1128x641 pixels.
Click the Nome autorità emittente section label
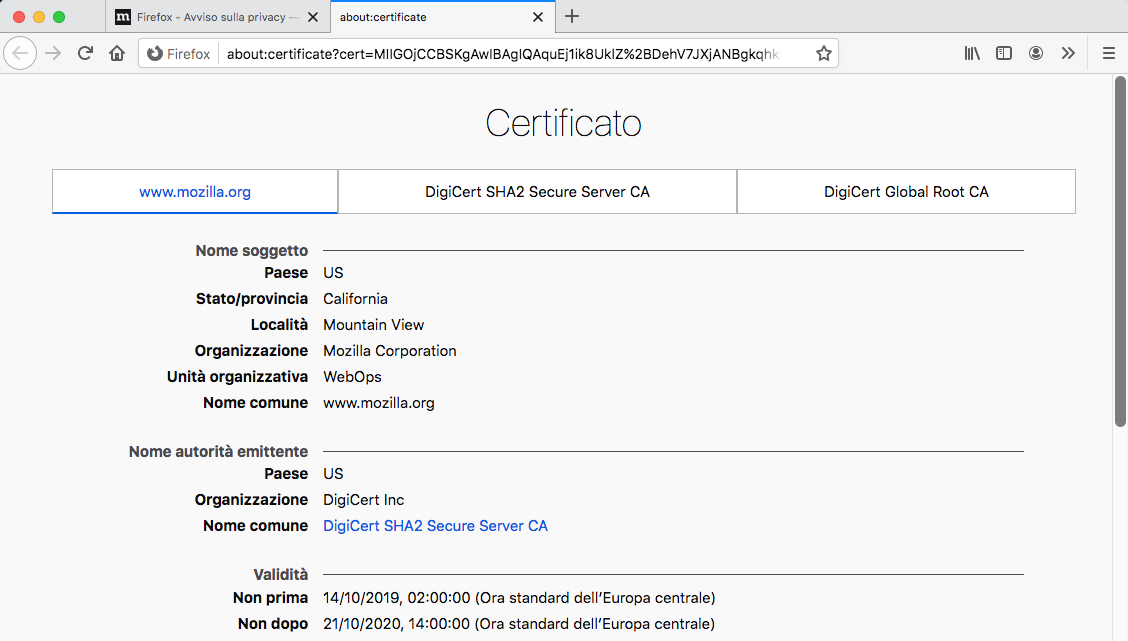coord(219,452)
